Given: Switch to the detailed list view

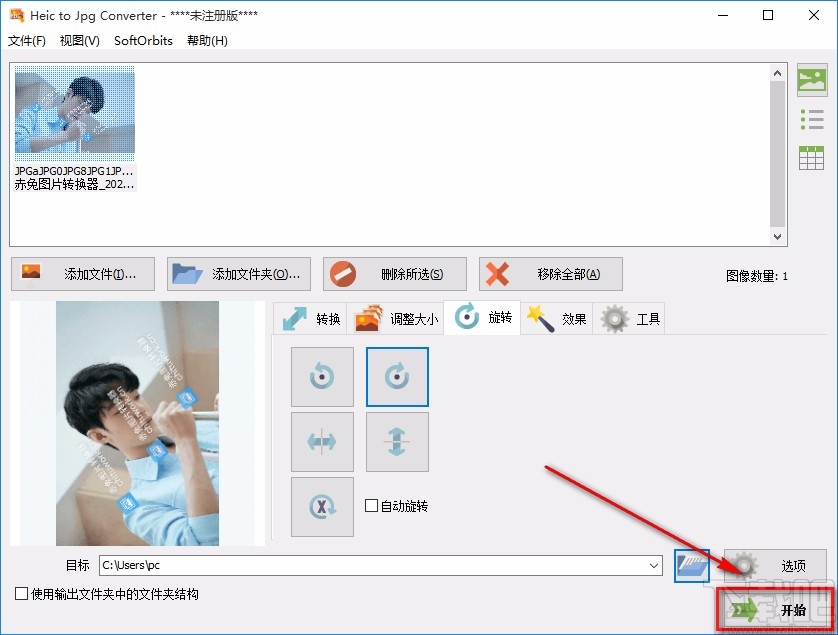Looking at the screenshot, I should 811,119.
